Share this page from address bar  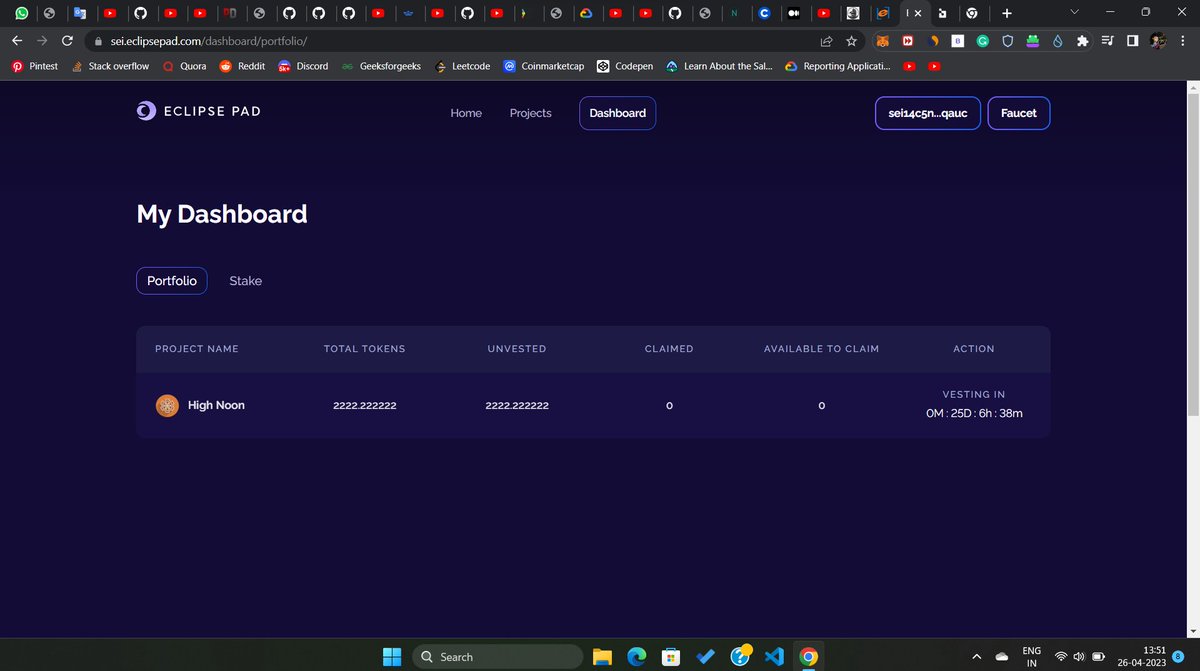tap(827, 41)
